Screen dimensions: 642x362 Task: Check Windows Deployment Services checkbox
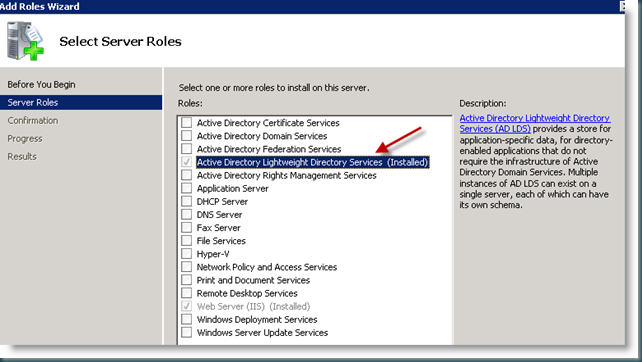pos(186,319)
